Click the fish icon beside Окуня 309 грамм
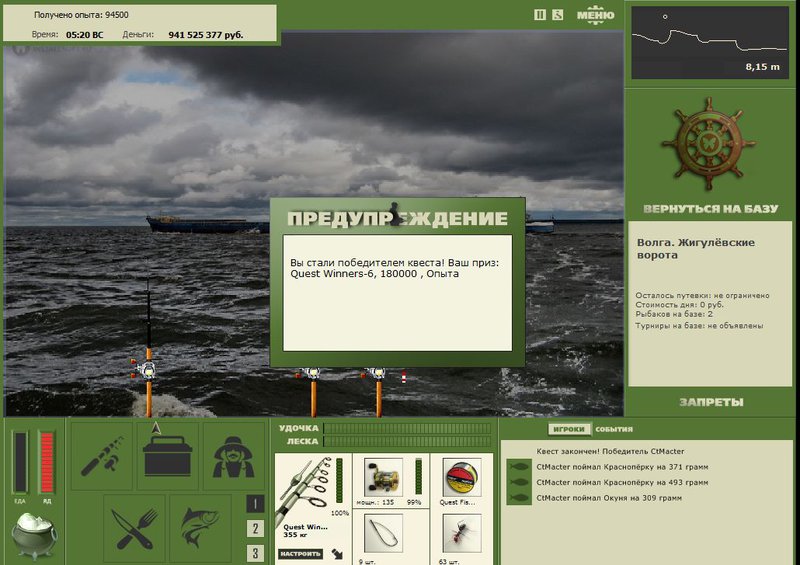 coord(519,498)
